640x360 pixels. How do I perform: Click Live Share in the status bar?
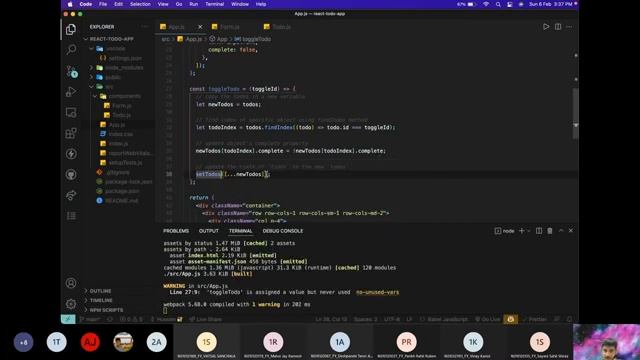[x=205, y=319]
